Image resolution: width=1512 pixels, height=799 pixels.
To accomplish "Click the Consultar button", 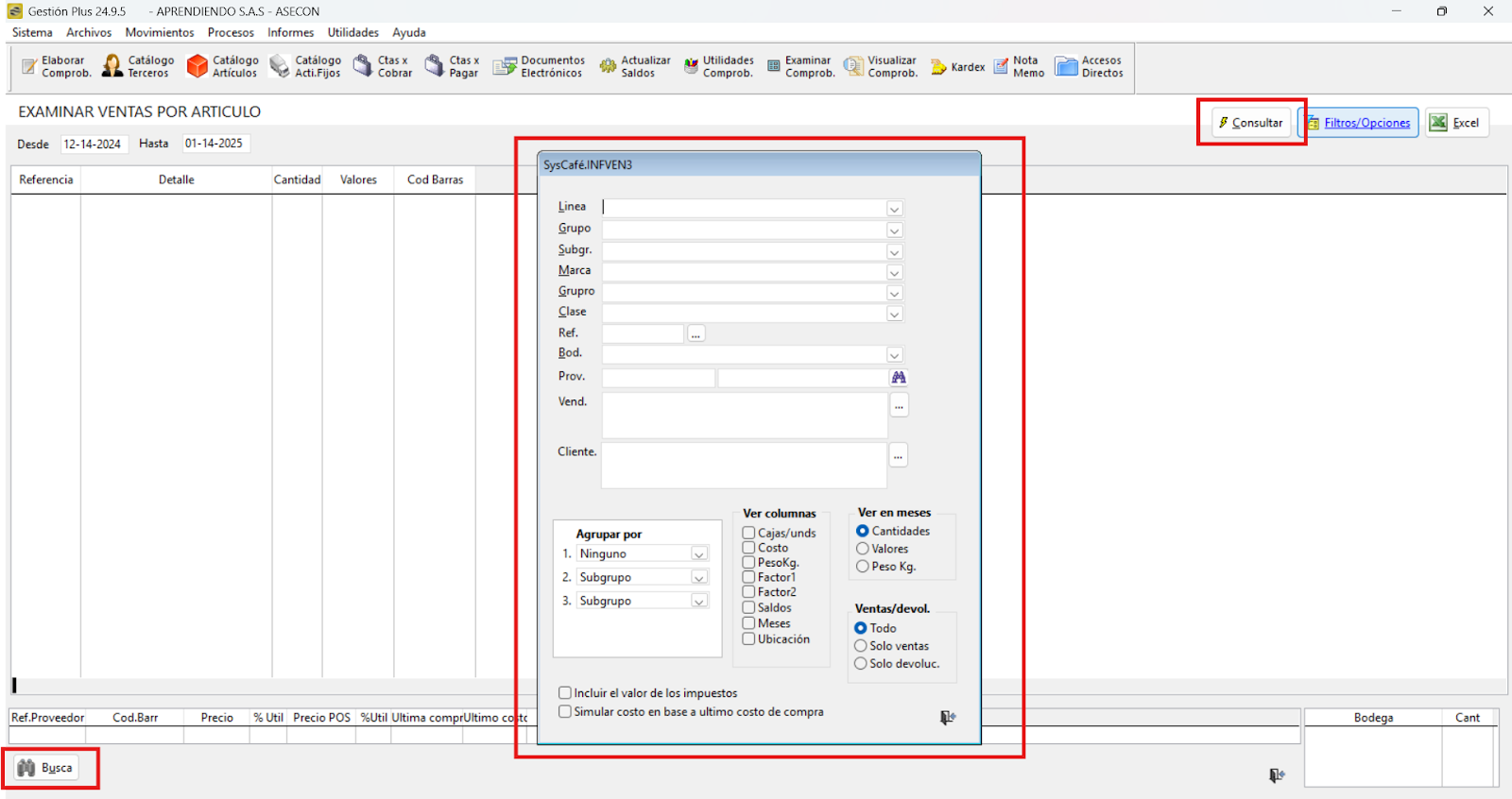I will coord(1251,123).
